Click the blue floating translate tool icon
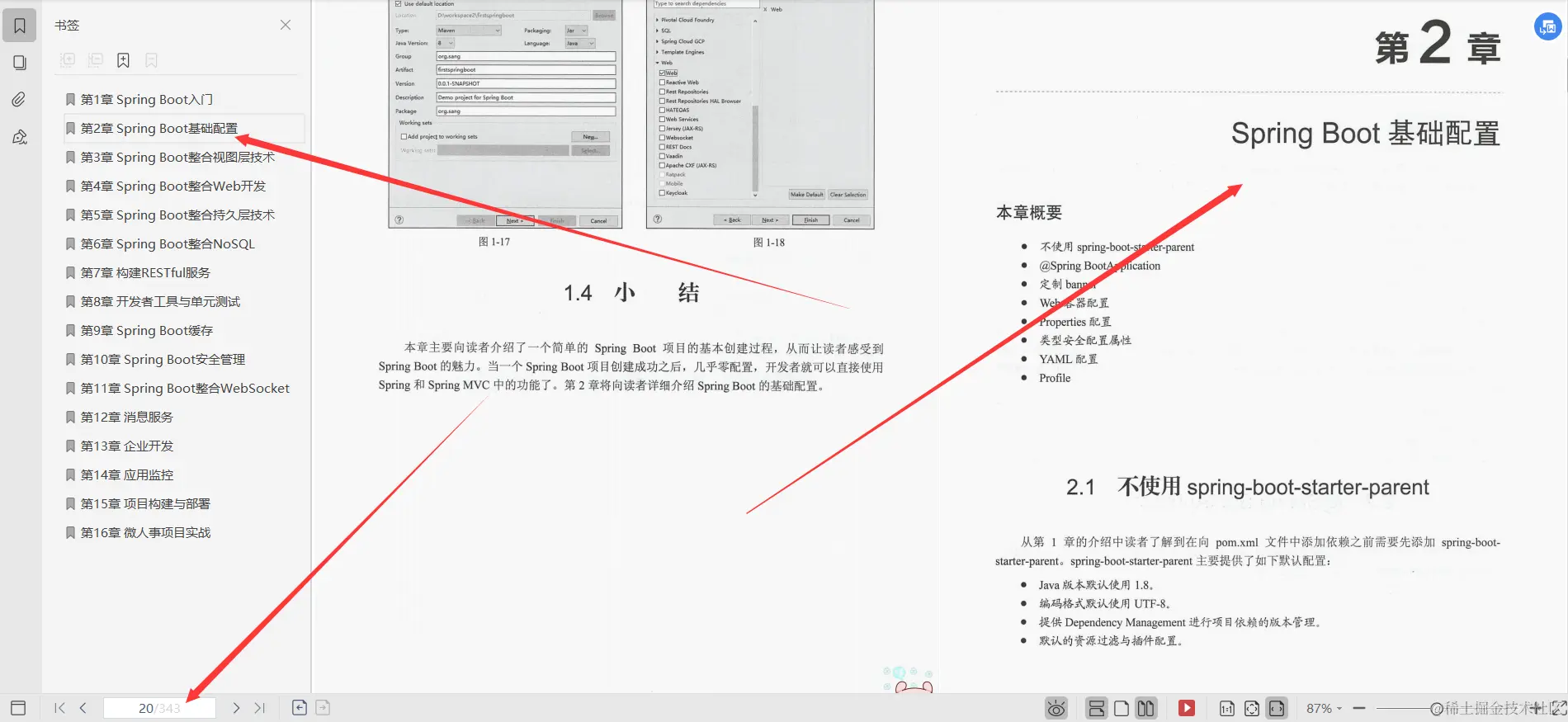 coord(1547,26)
